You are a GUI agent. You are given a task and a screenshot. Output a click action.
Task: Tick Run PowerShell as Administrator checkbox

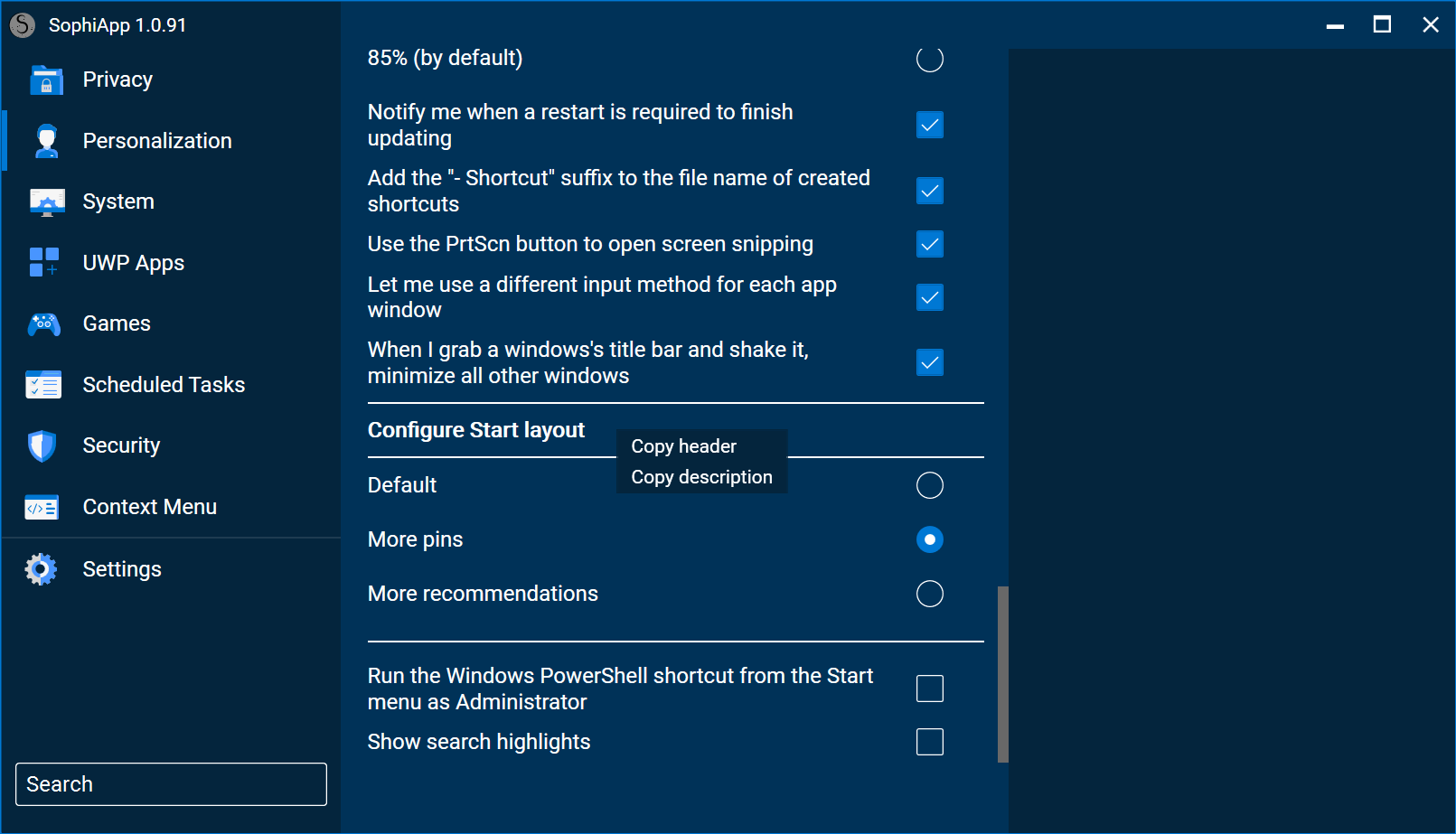tap(929, 689)
